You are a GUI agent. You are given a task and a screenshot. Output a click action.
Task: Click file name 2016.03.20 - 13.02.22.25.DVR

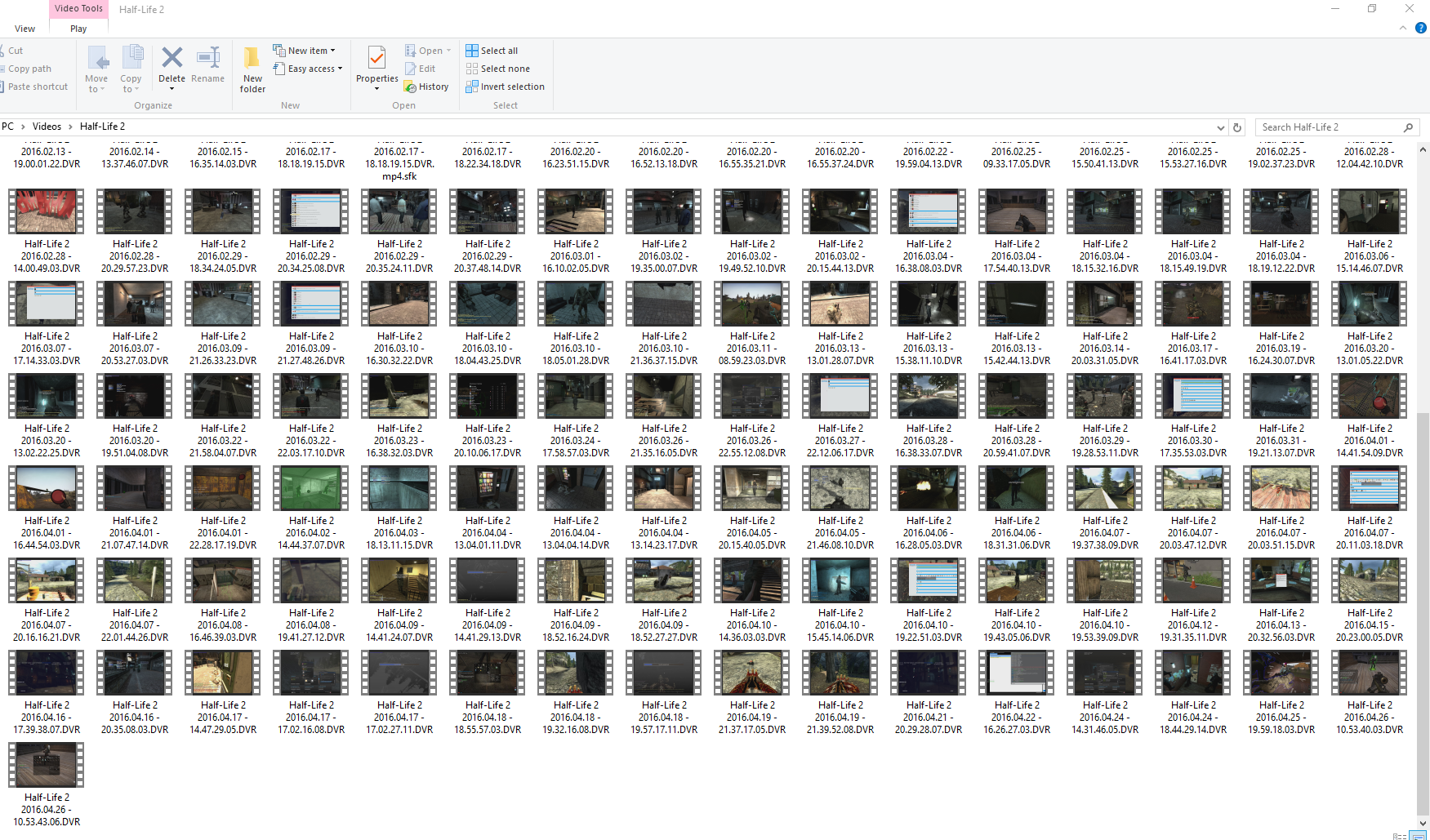pyautogui.click(x=47, y=440)
